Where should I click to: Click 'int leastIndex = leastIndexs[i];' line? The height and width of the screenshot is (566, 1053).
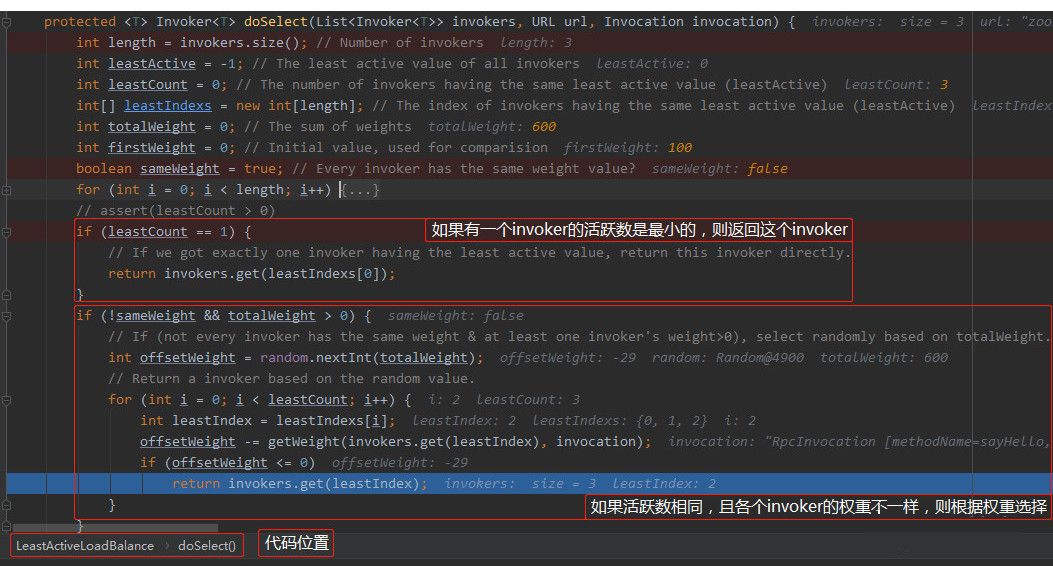click(x=268, y=421)
